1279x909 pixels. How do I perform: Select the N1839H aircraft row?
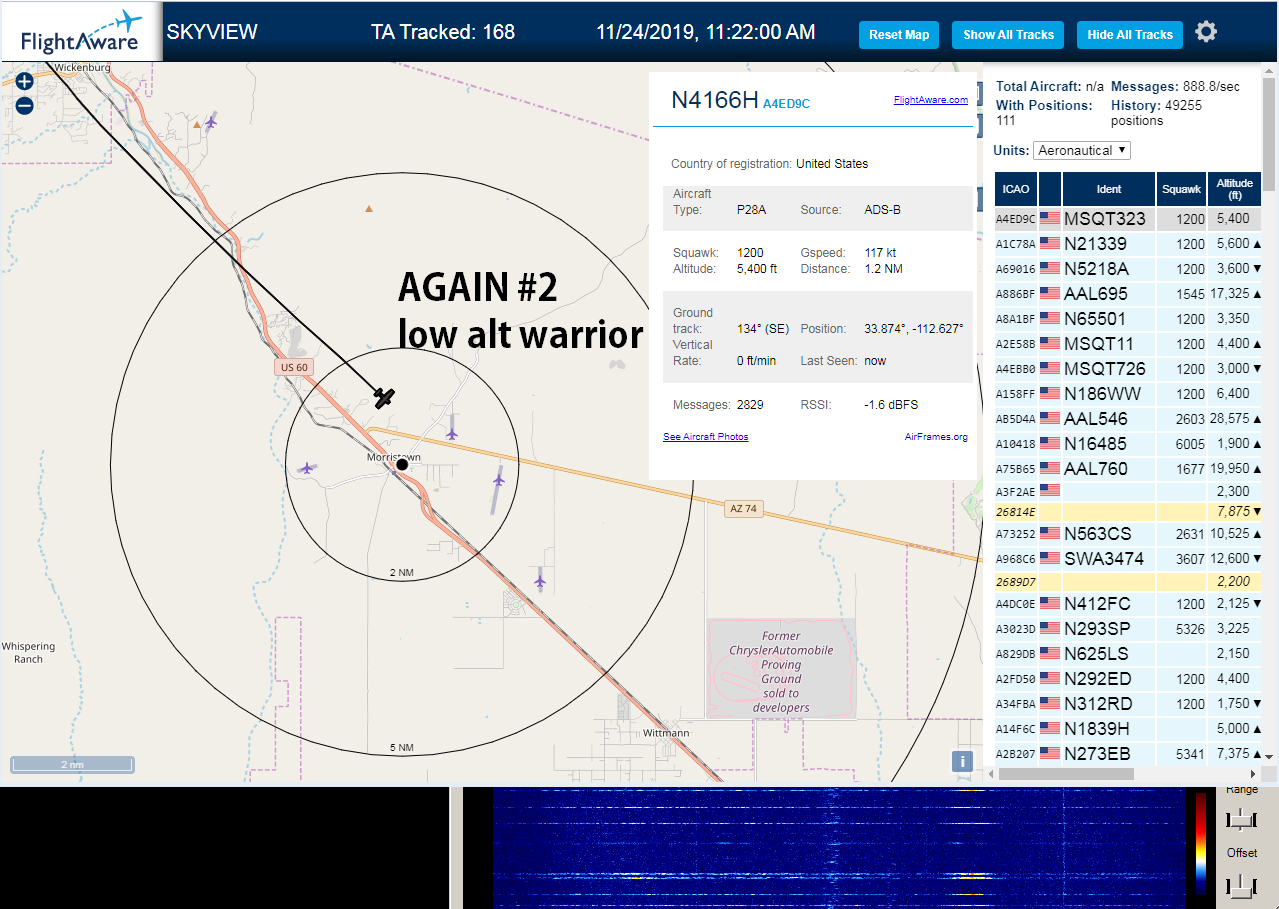click(1128, 728)
